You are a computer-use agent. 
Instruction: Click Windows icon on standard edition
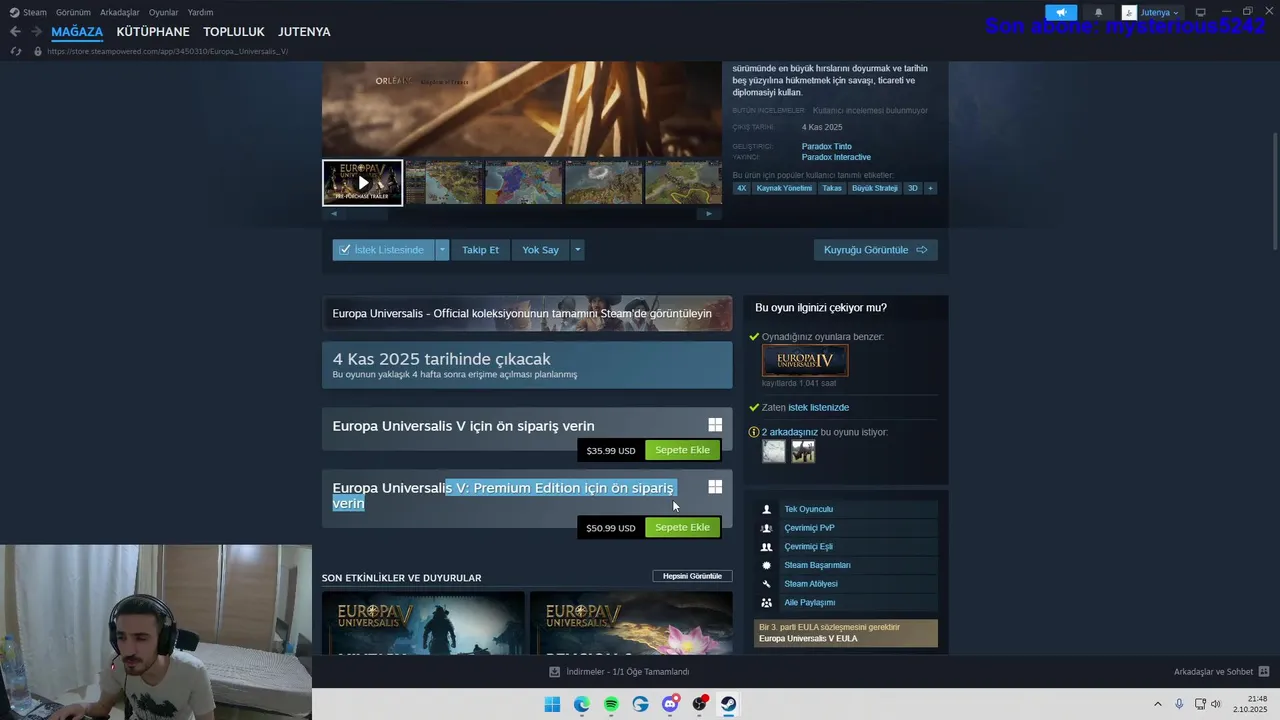pyautogui.click(x=715, y=425)
